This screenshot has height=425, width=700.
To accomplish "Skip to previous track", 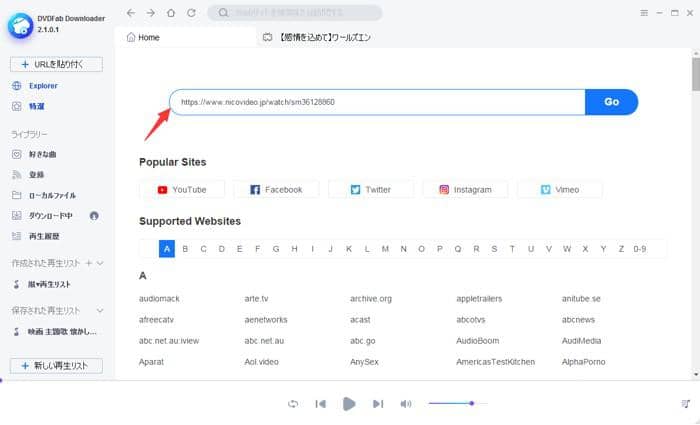I will [321, 404].
